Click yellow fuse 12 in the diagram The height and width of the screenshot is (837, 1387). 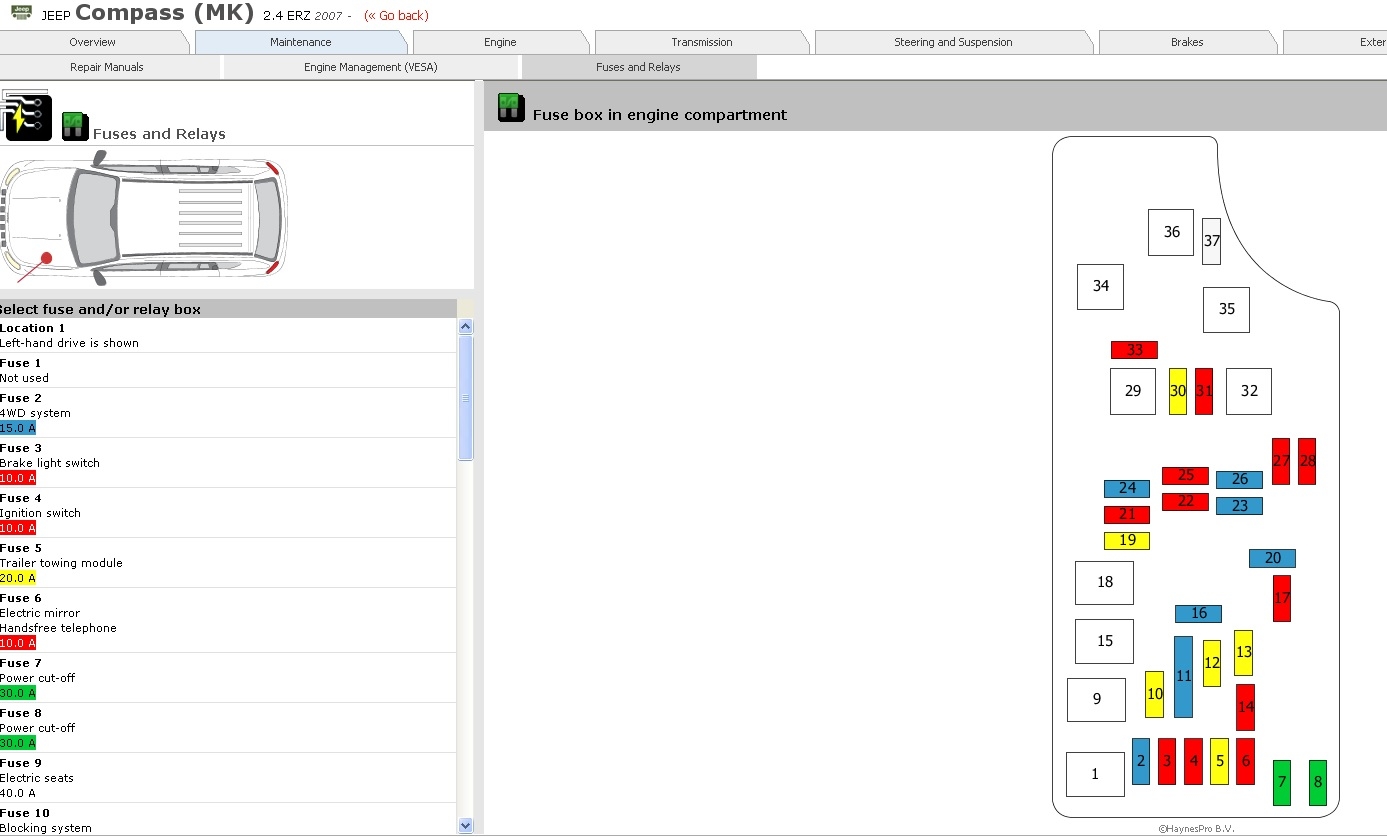pyautogui.click(x=1212, y=663)
